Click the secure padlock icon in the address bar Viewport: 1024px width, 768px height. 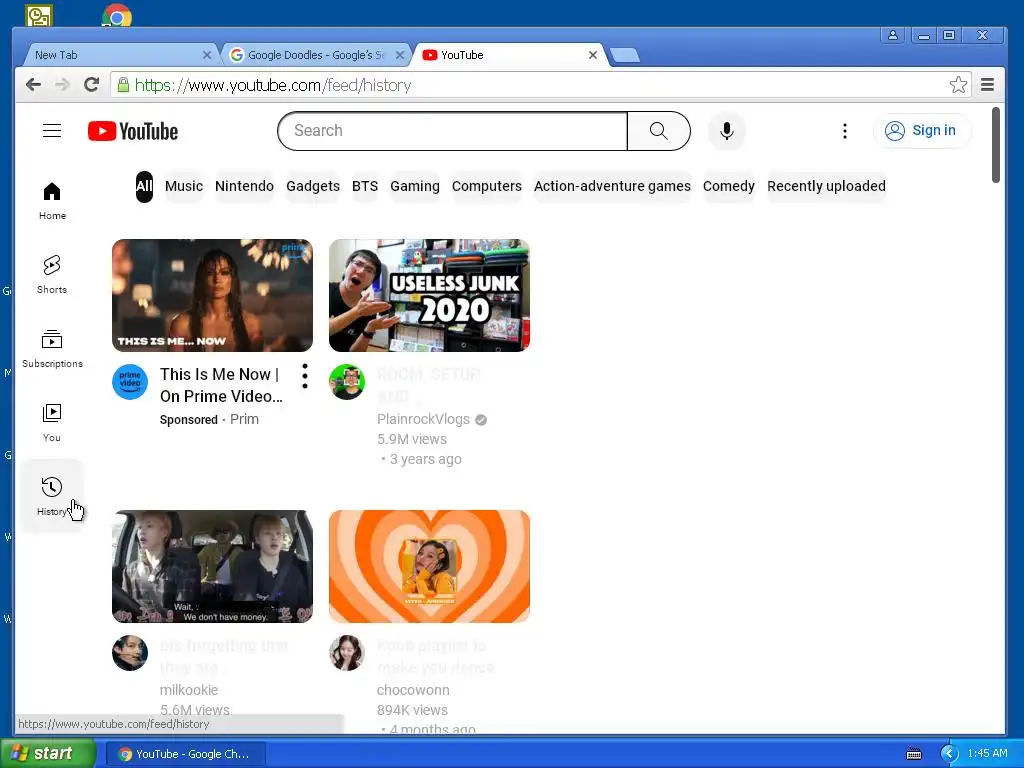tap(123, 84)
